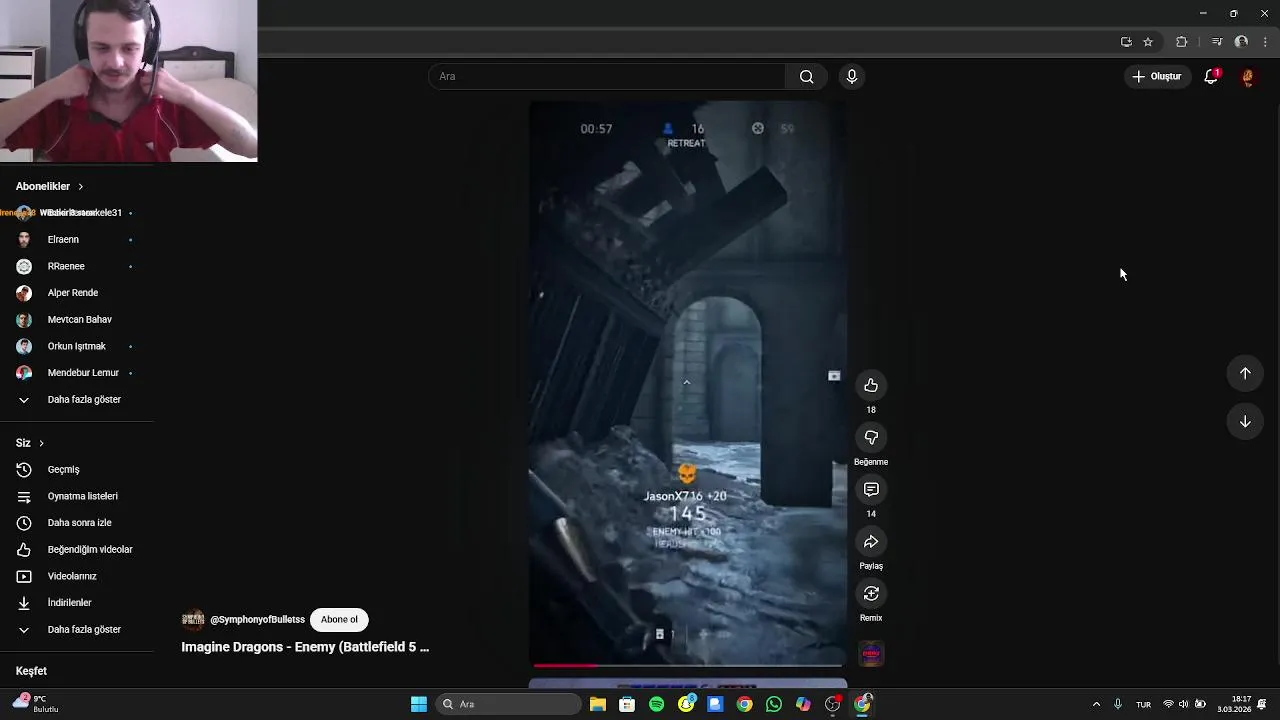Subscribe with the Abone ol button

pos(339,620)
